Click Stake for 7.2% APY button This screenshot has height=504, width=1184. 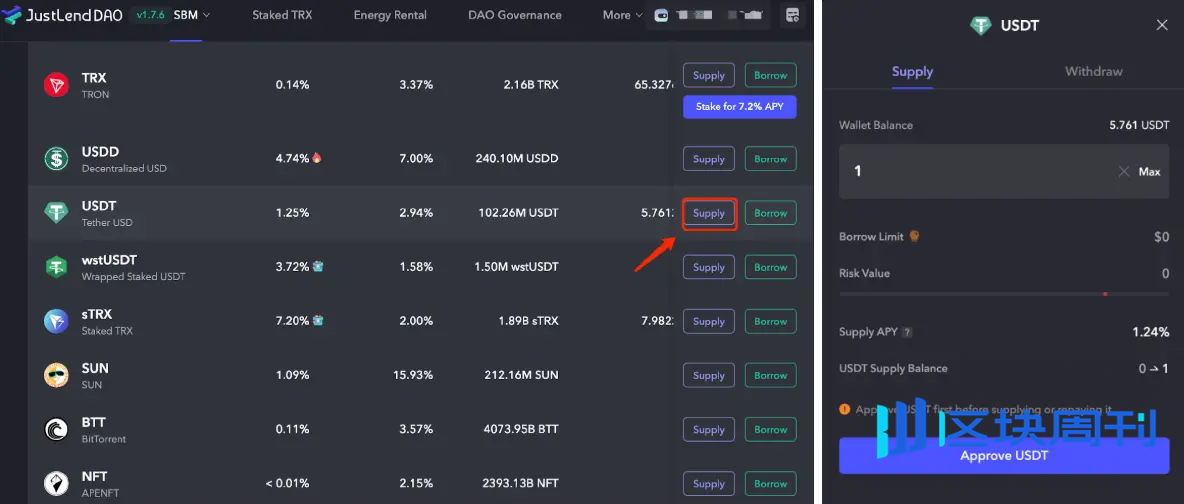pyautogui.click(x=740, y=107)
